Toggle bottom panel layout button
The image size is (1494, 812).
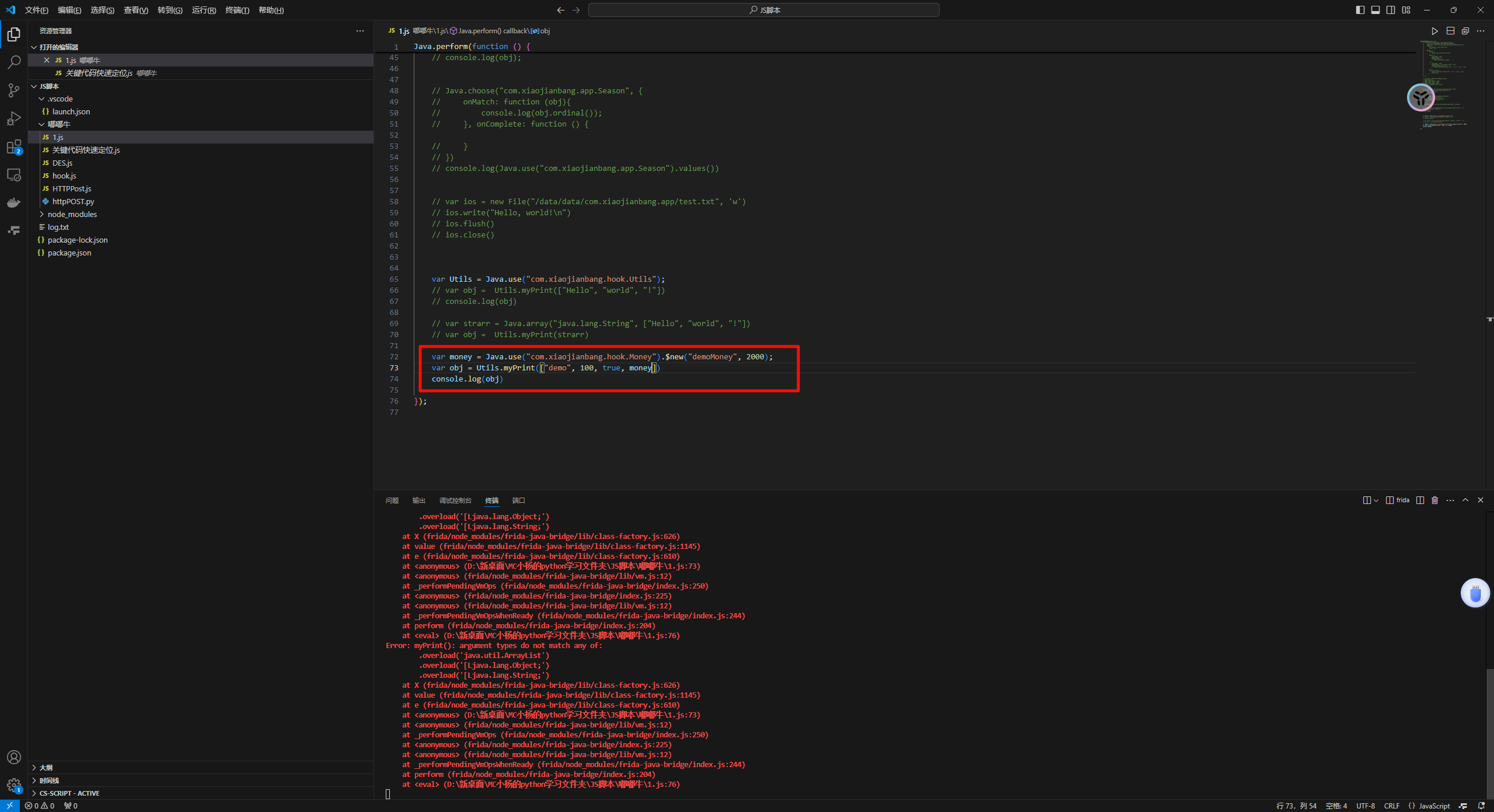1376,10
